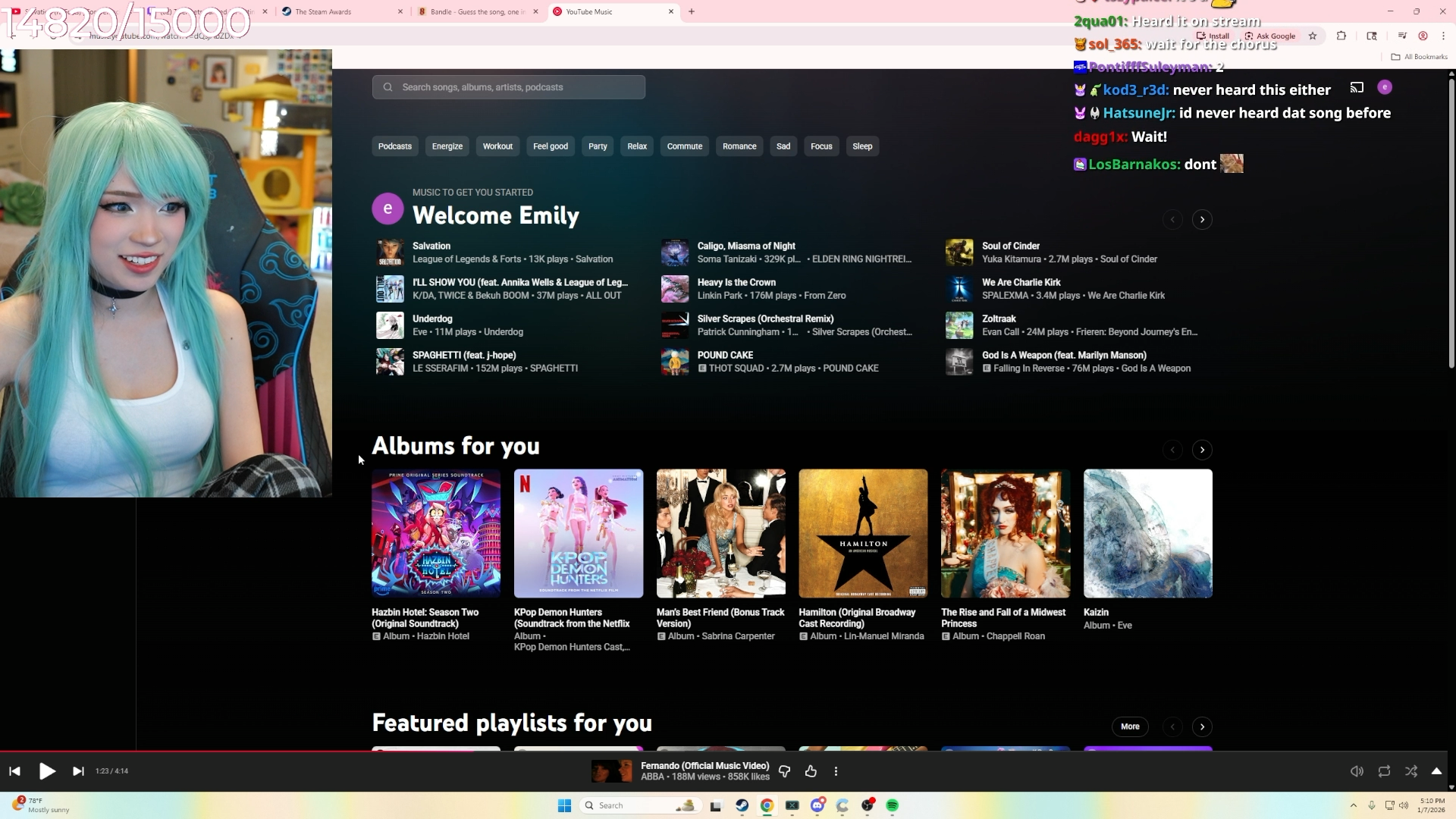Viewport: 1456px width, 819px height.
Task: Show next Welcome Emily song suggestions
Action: [1202, 220]
